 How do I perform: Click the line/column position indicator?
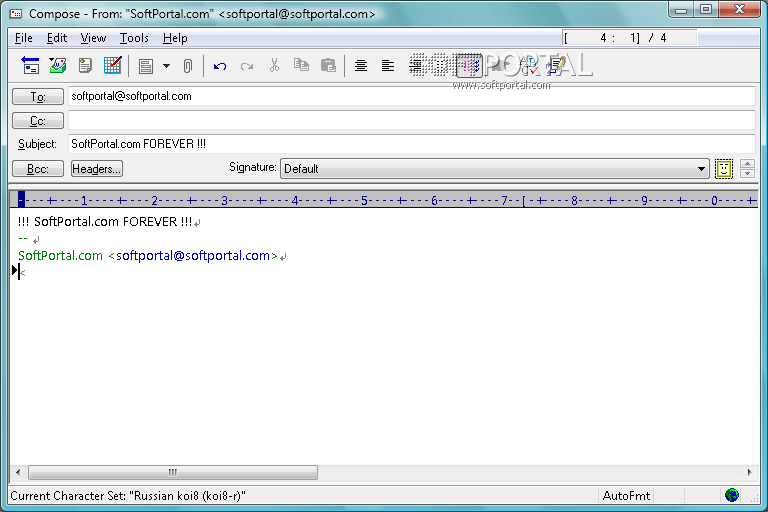click(630, 38)
